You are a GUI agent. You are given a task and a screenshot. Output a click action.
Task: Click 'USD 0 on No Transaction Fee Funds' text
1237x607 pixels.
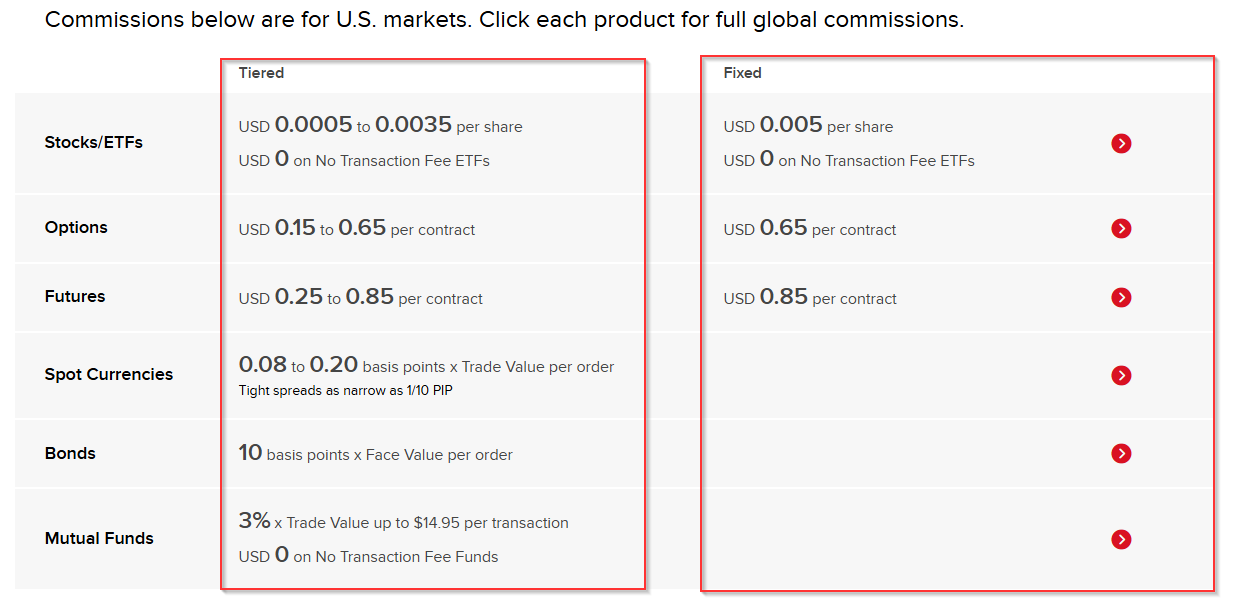368,556
